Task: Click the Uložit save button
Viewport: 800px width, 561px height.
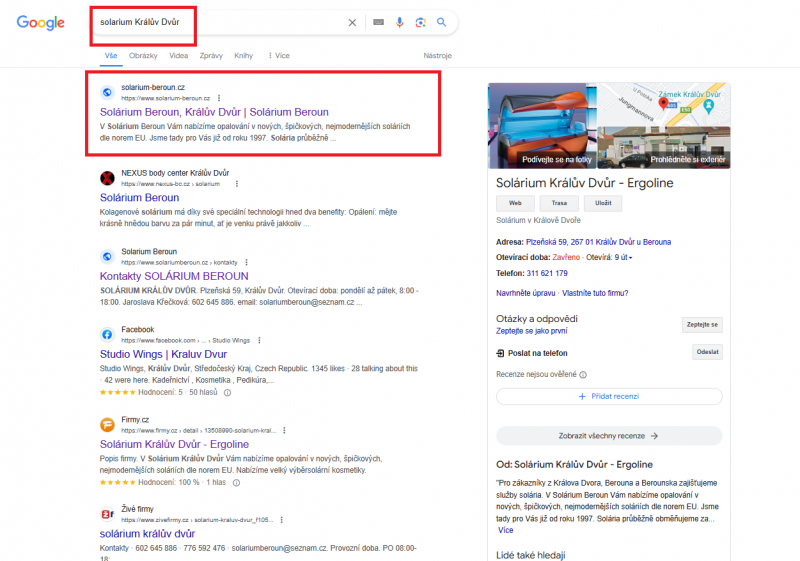Action: click(603, 203)
